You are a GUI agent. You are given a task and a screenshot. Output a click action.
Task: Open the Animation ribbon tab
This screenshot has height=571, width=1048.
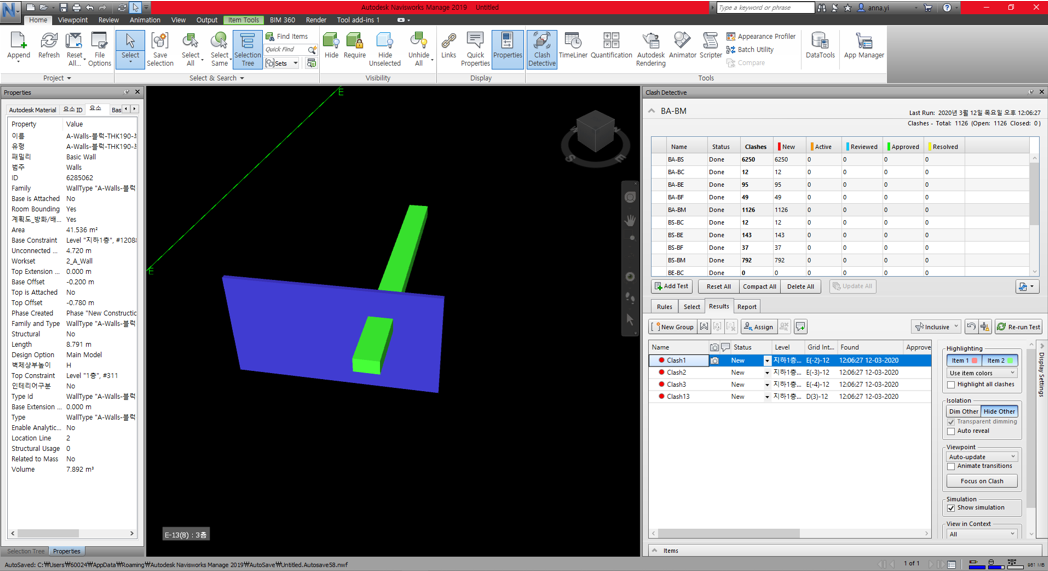[145, 20]
